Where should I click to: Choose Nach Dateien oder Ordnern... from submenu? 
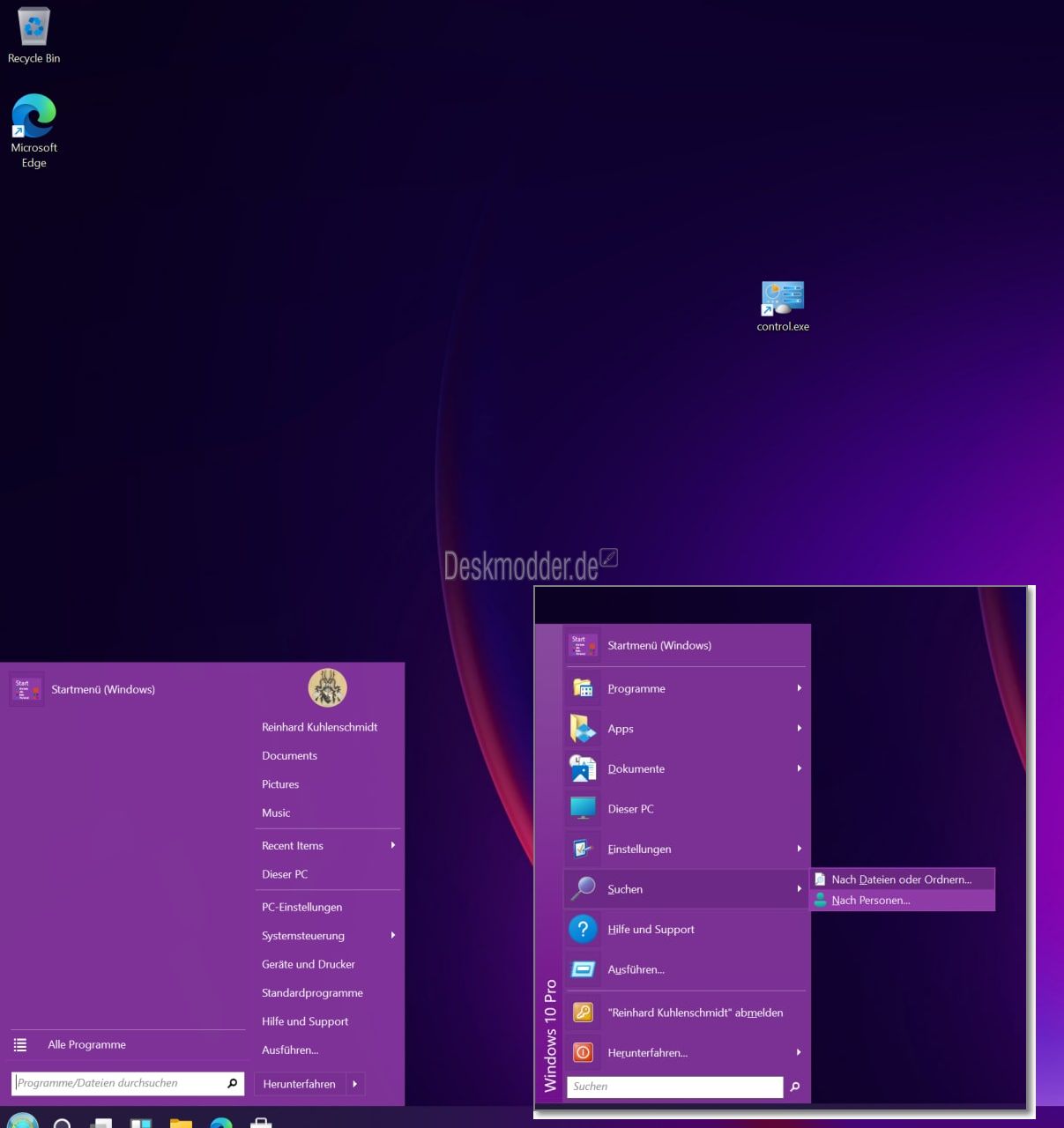click(x=903, y=879)
